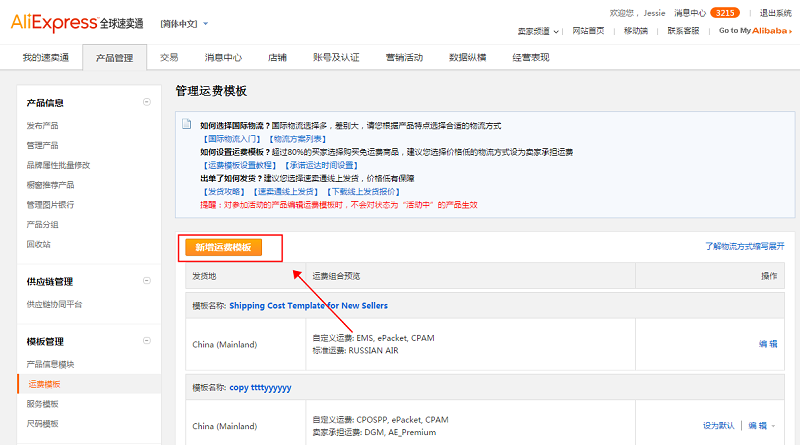
Task: Open 尺码模板 in sidebar
Action: pyautogui.click(x=42, y=424)
